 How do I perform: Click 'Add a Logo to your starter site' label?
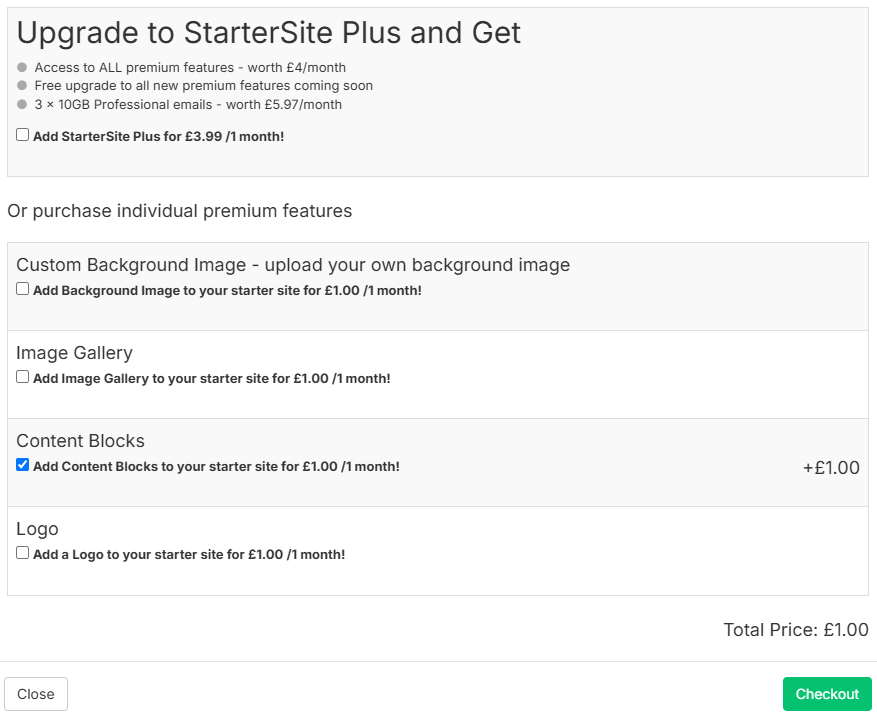coord(189,555)
